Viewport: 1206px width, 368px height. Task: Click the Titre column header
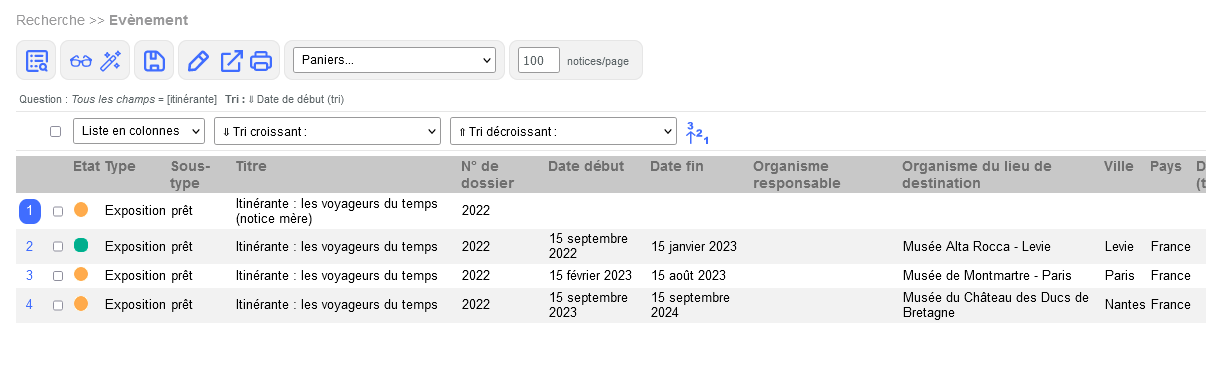coord(251,166)
